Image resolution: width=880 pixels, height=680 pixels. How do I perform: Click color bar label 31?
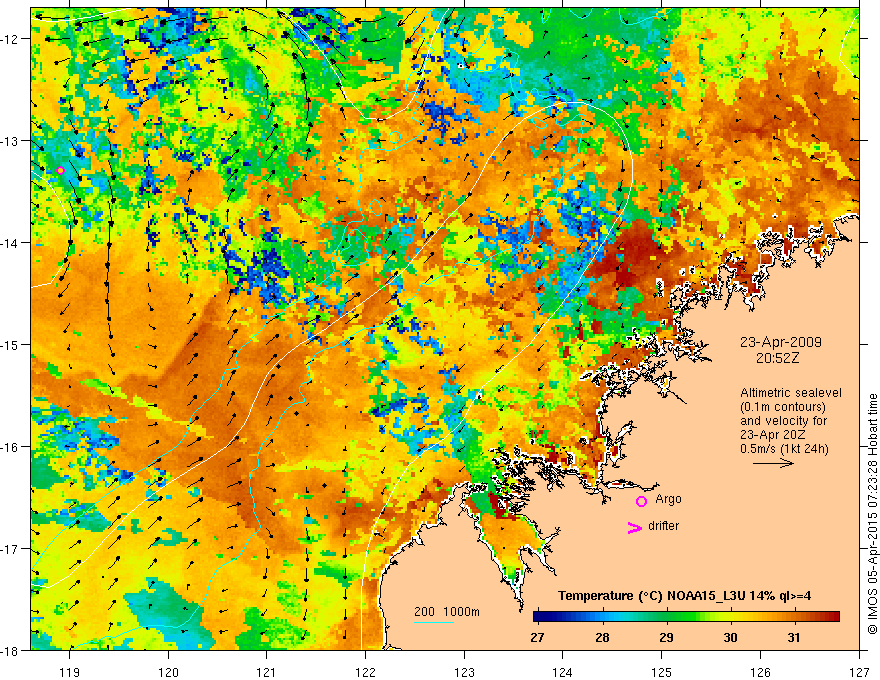pyautogui.click(x=794, y=638)
